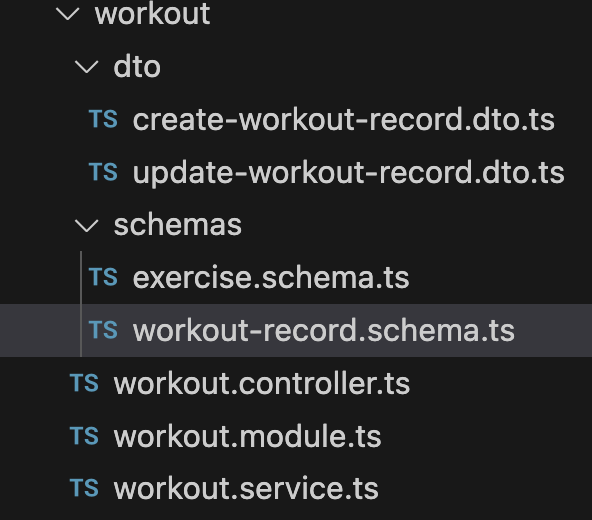592x520 pixels.
Task: Click TS icon of create-workout-record.dto.ts
Action: (x=103, y=119)
